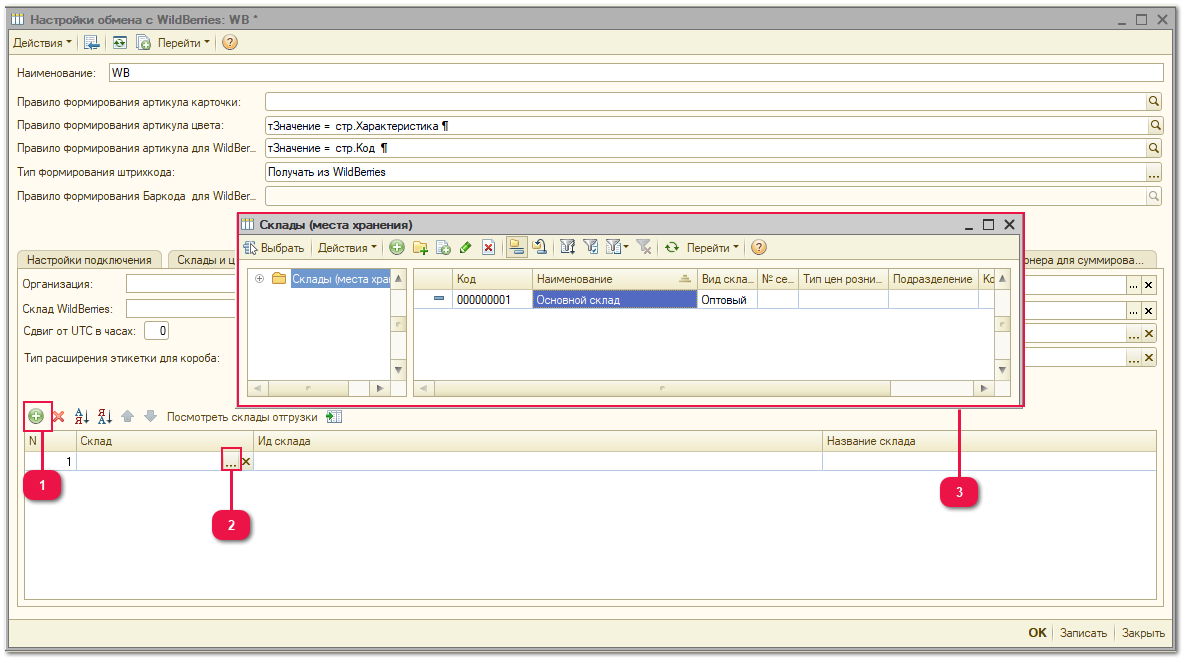Image resolution: width=1185 pixels, height=661 pixels.
Task: Click the Тип формирования штрихкода field
Action: pyautogui.click(x=706, y=172)
